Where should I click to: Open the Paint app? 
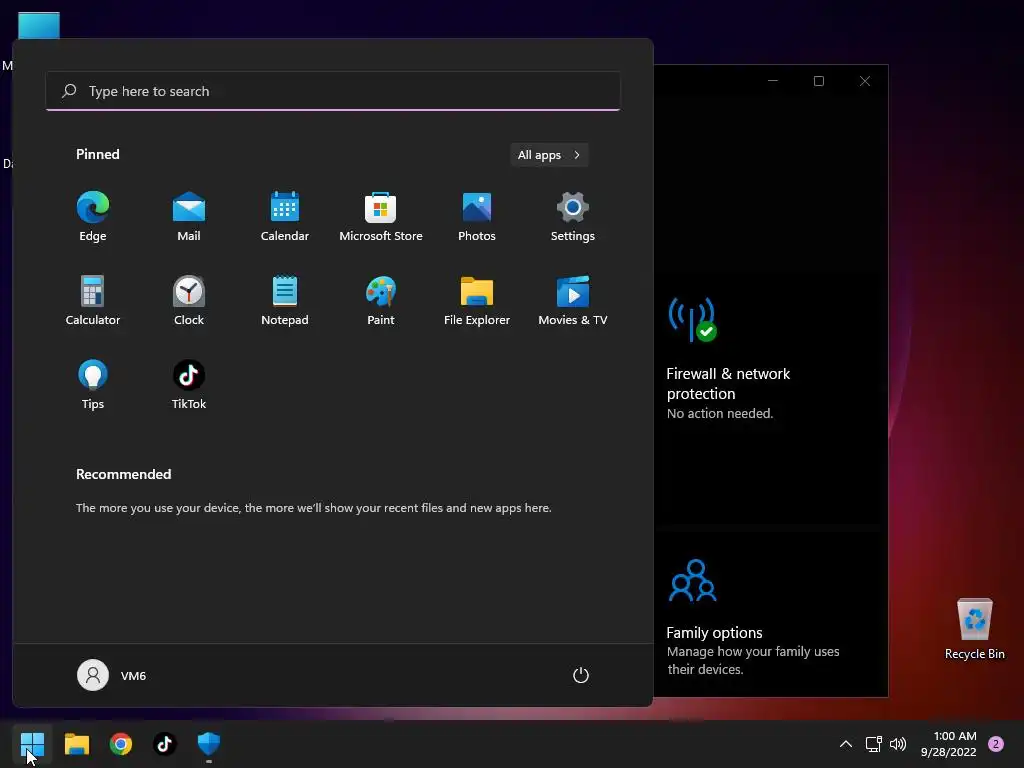click(381, 301)
